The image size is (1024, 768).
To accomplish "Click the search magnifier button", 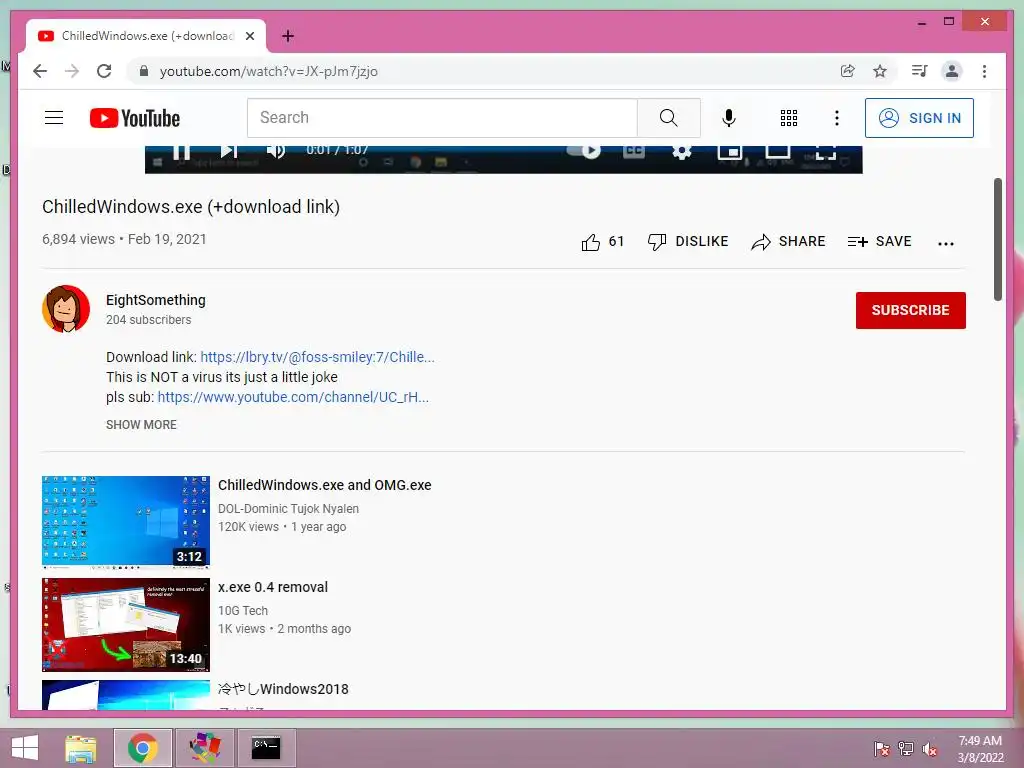I will pyautogui.click(x=668, y=118).
